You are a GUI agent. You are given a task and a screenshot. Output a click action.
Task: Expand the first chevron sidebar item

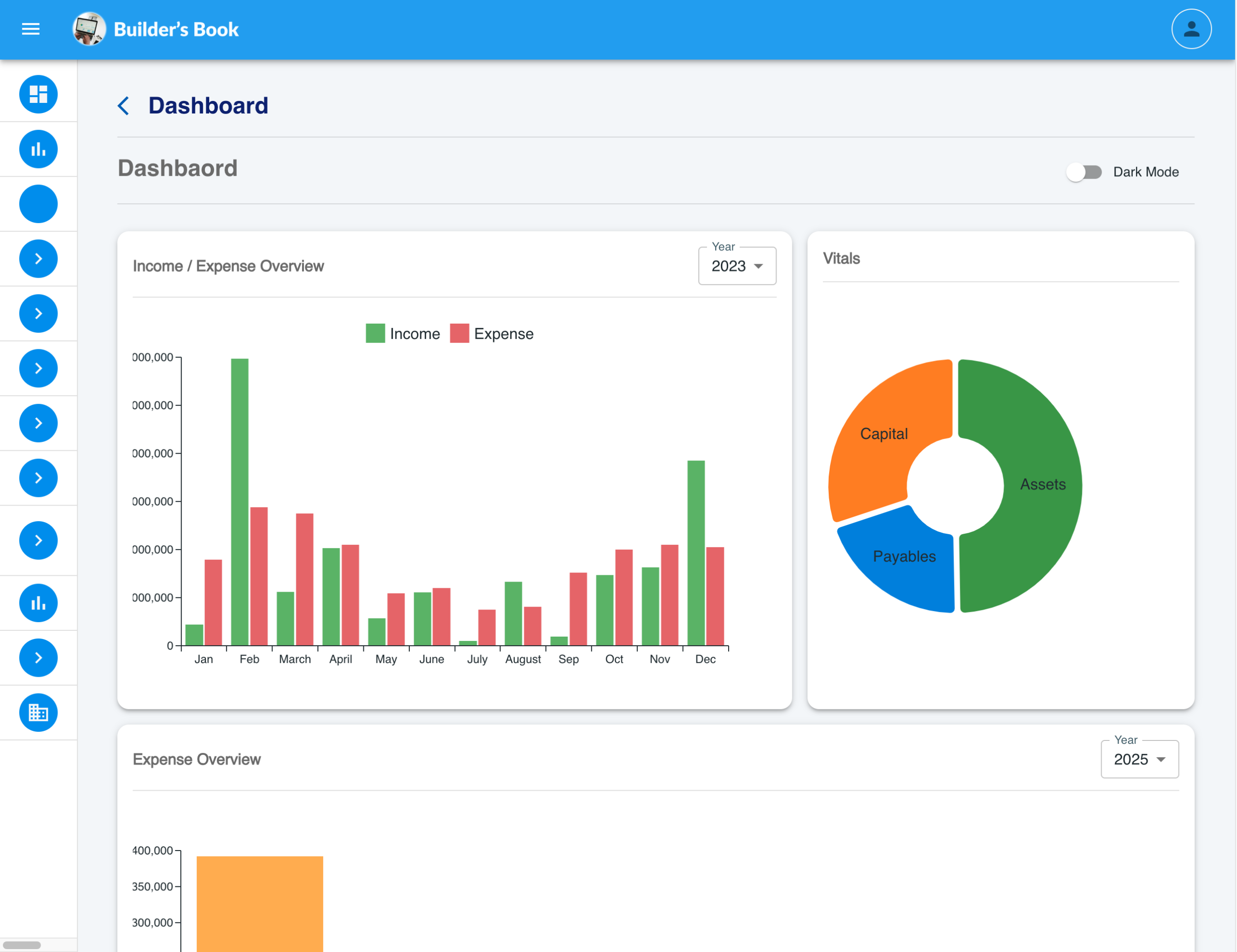(39, 259)
